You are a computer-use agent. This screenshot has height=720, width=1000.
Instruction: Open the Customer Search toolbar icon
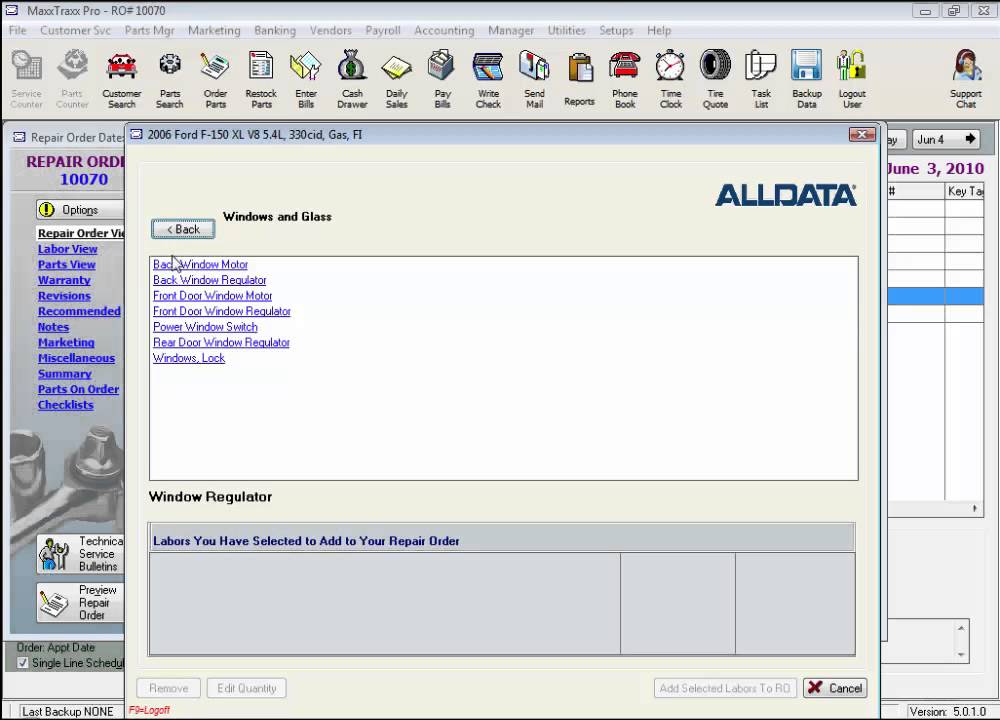pos(121,78)
